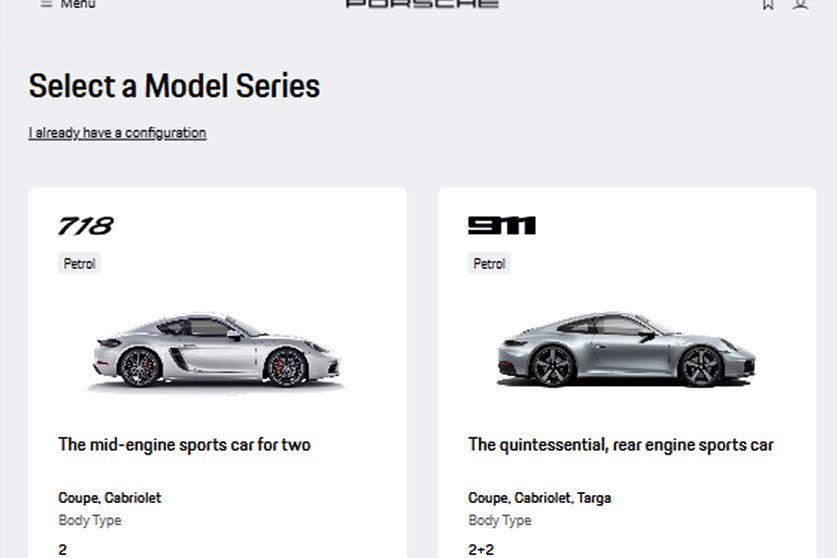
Task: Open 'I already have a configuration' link
Action: [x=117, y=132]
